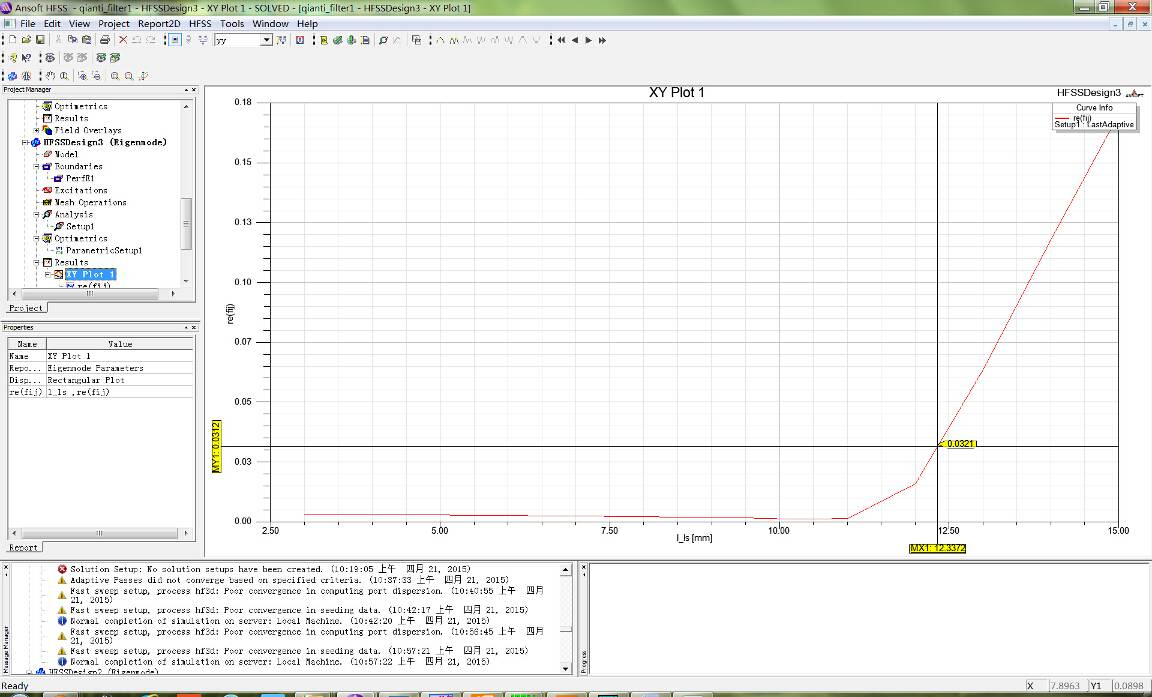Collapse the Boundaries tree node
1152x697 pixels.
(x=37, y=167)
